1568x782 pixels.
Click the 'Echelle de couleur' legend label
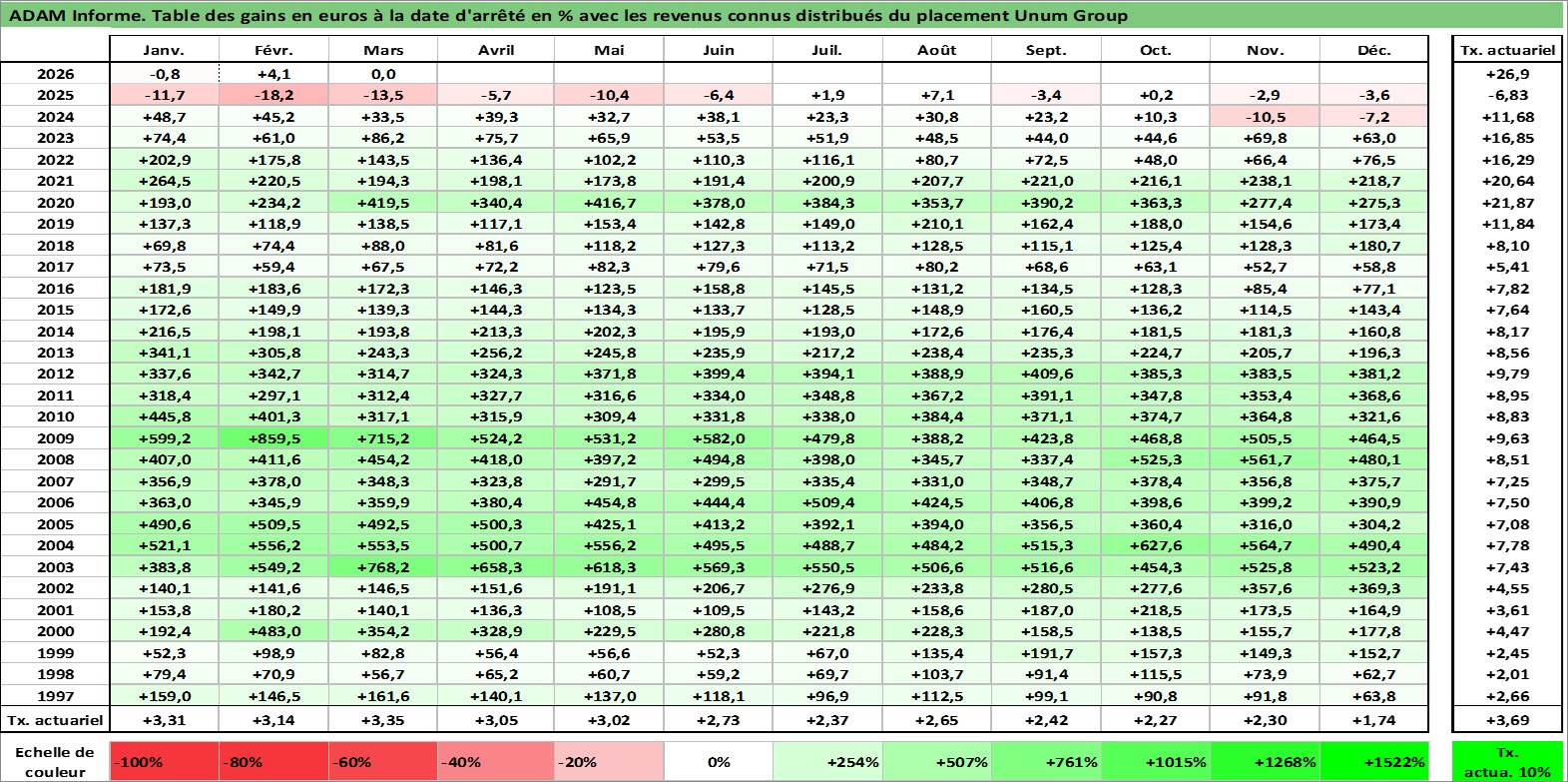[55, 761]
